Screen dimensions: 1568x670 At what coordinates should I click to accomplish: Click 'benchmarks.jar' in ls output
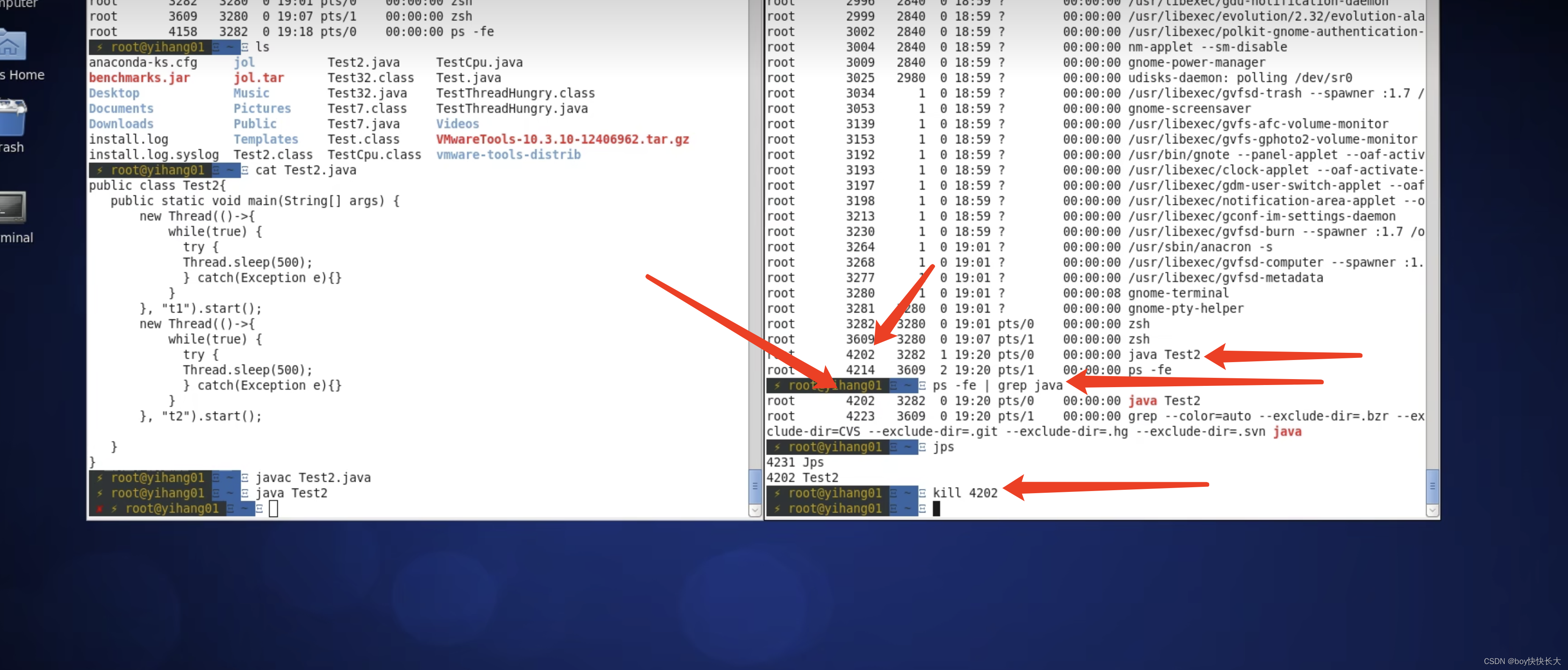point(140,78)
